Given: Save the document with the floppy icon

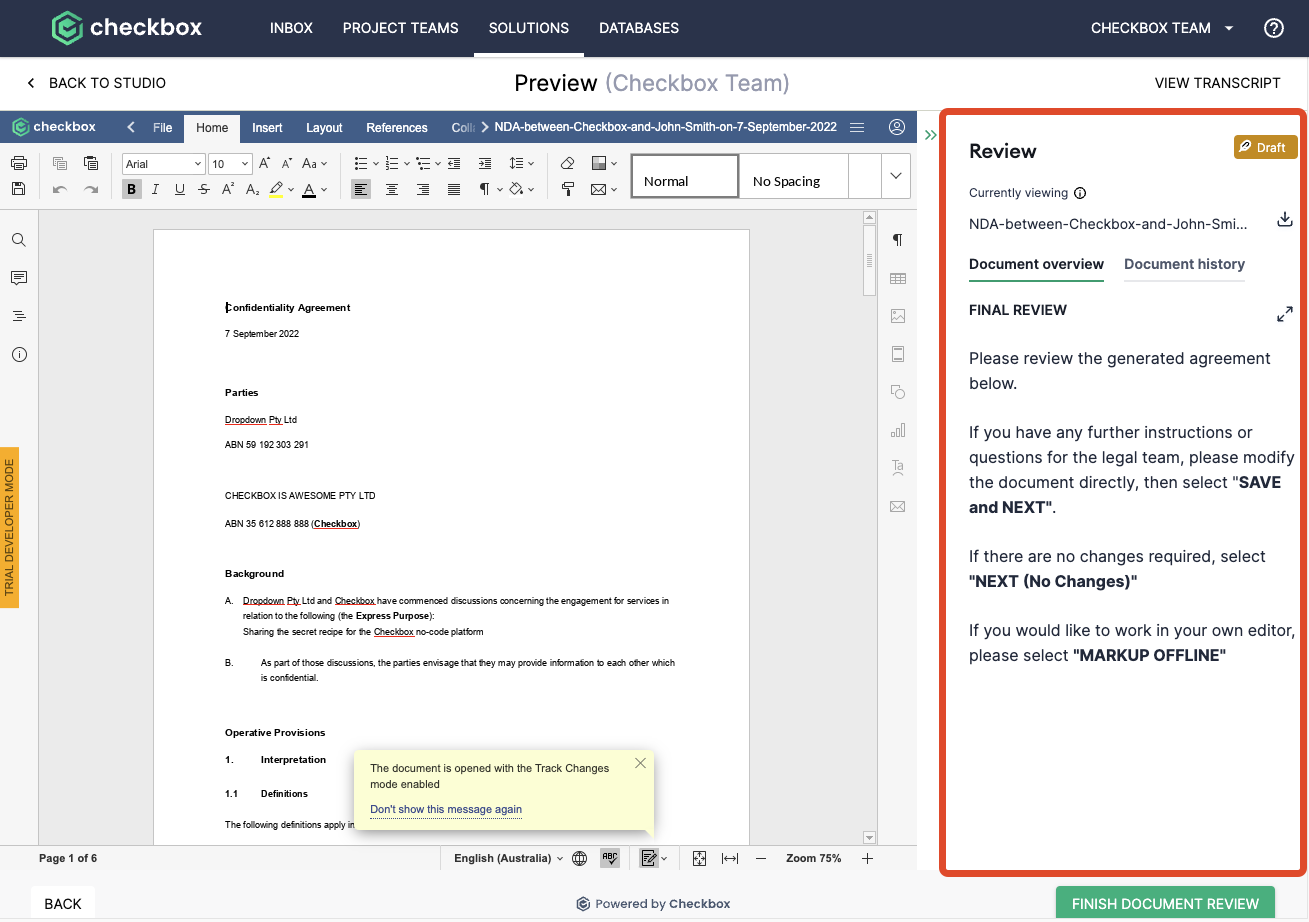Looking at the screenshot, I should tap(18, 189).
